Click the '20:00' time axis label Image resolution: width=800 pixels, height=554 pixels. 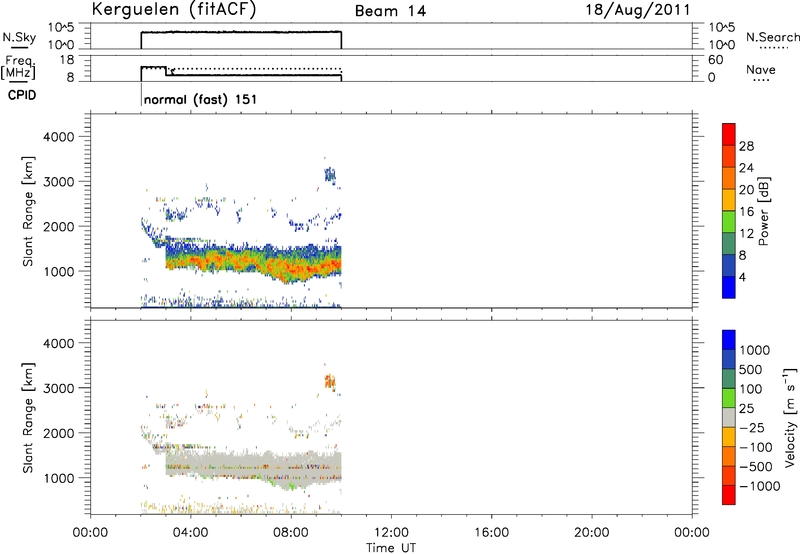(591, 533)
